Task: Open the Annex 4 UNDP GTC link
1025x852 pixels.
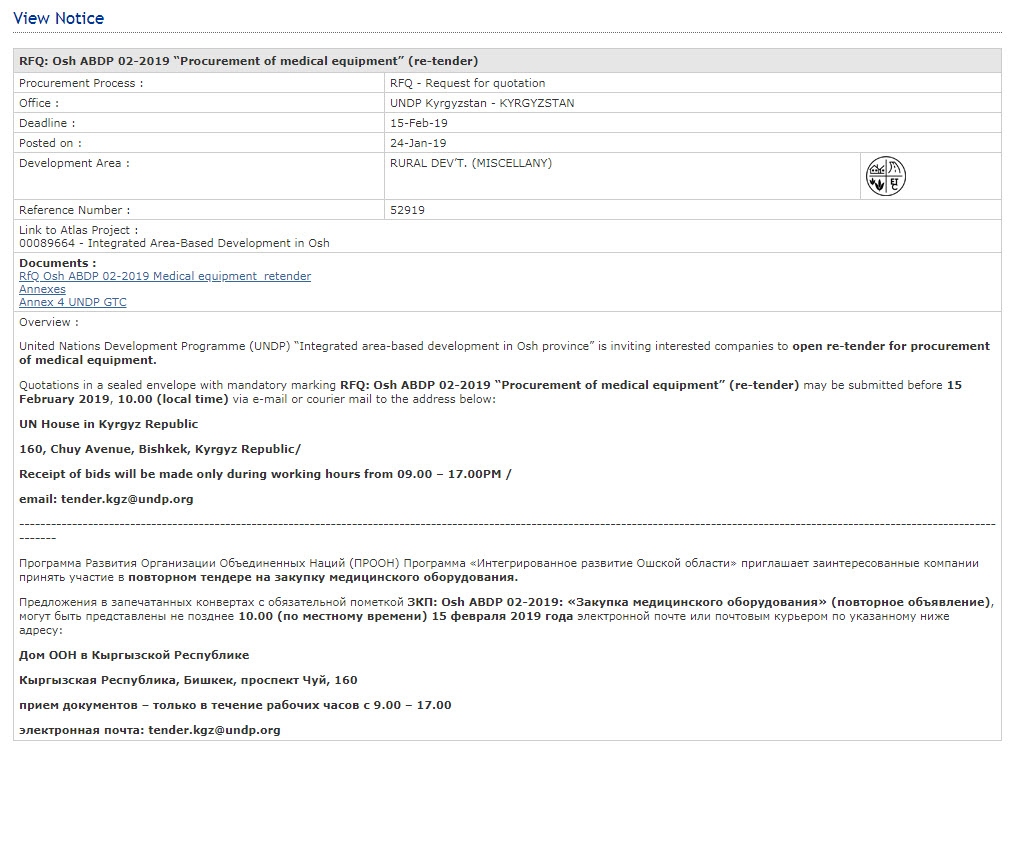Action: click(73, 302)
